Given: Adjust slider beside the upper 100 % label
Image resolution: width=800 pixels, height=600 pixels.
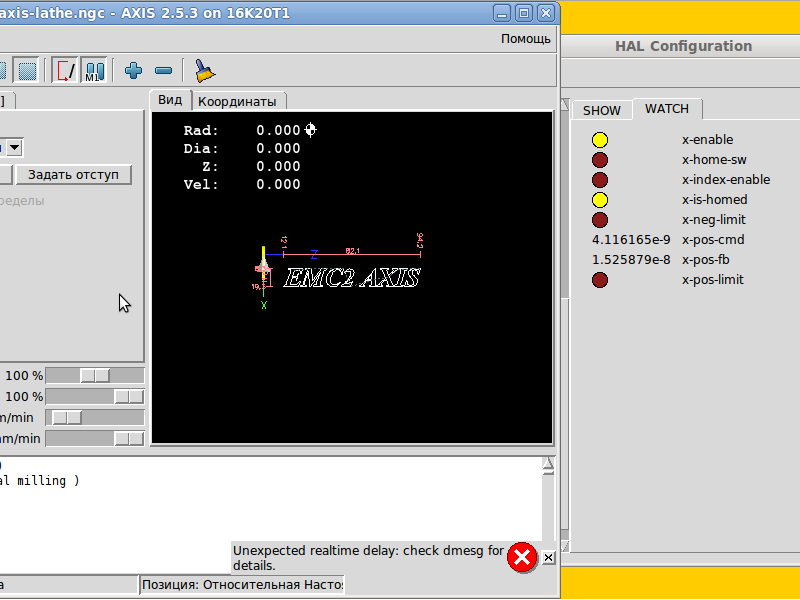Looking at the screenshot, I should click(95, 376).
